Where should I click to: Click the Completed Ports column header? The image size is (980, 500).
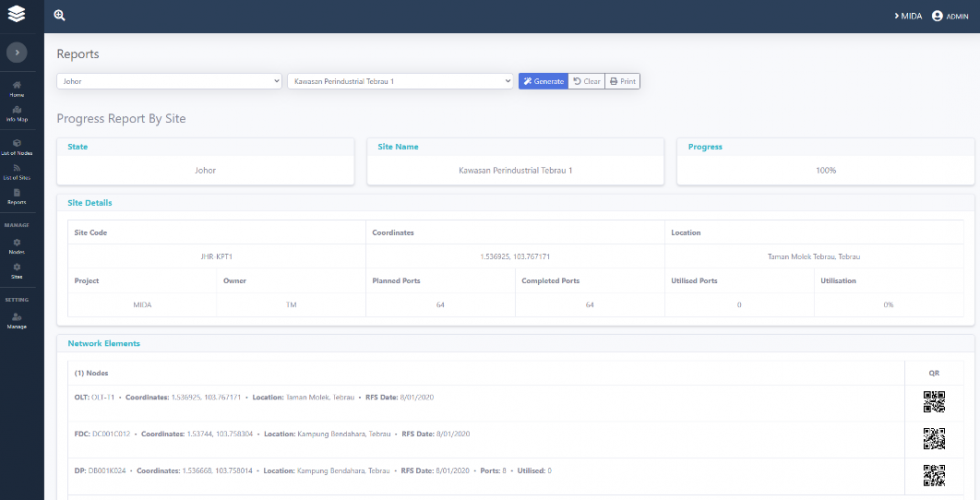coord(551,281)
